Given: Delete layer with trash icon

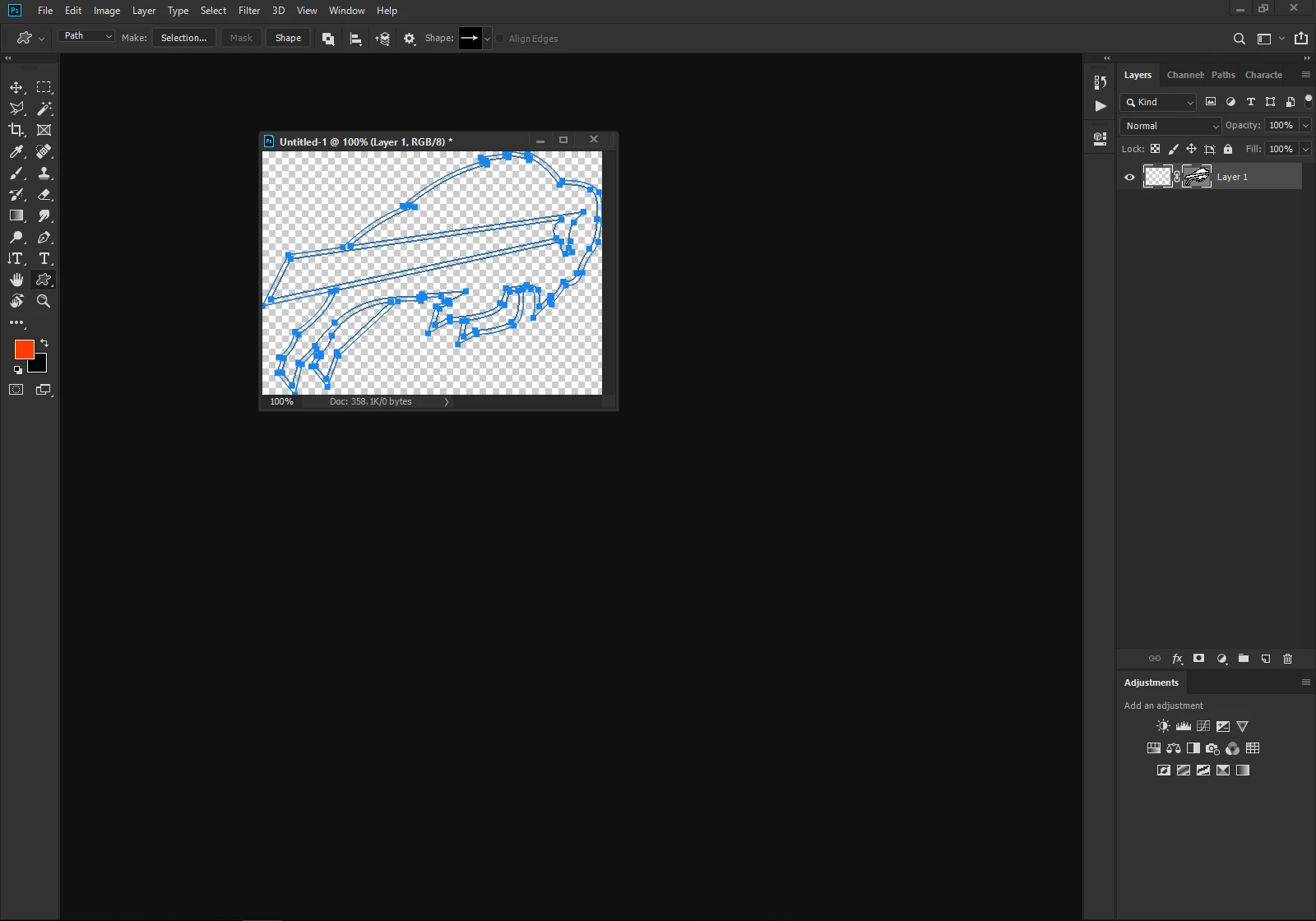Looking at the screenshot, I should (x=1288, y=659).
